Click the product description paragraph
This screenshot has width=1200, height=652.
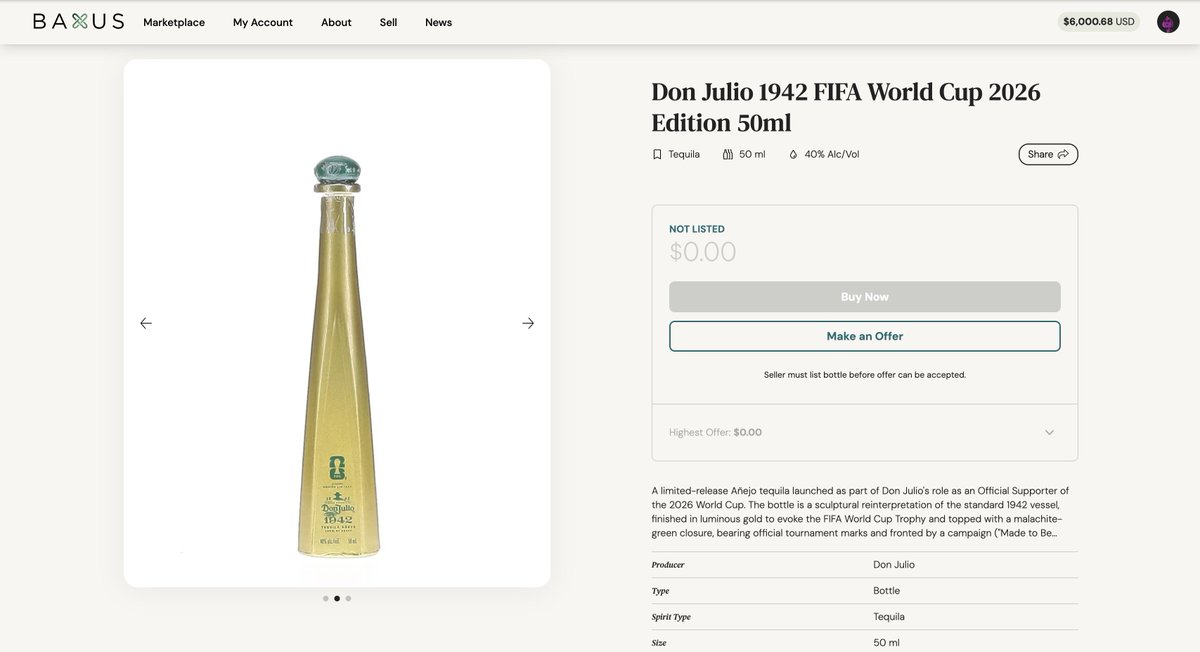[x=861, y=512]
